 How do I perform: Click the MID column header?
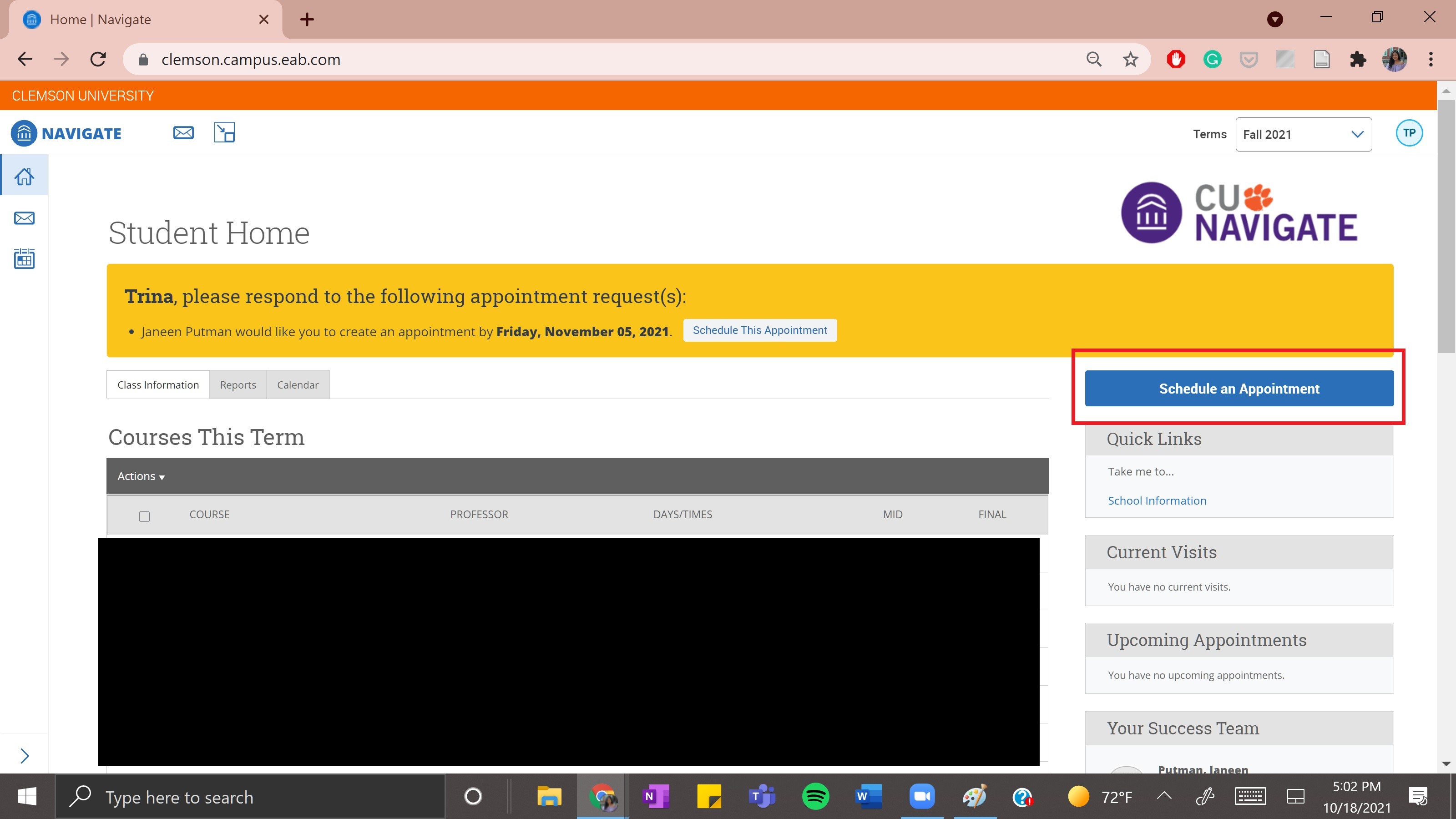pos(892,514)
